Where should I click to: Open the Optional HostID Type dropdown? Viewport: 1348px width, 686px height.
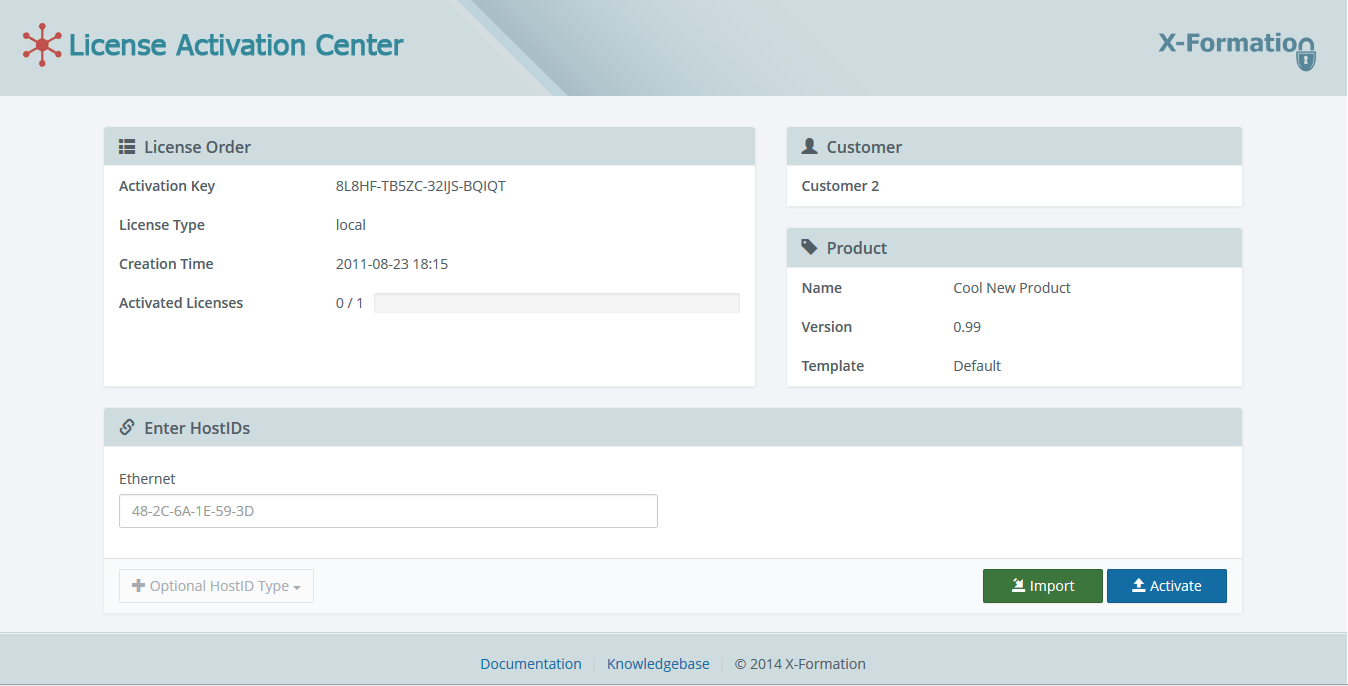pyautogui.click(x=216, y=586)
